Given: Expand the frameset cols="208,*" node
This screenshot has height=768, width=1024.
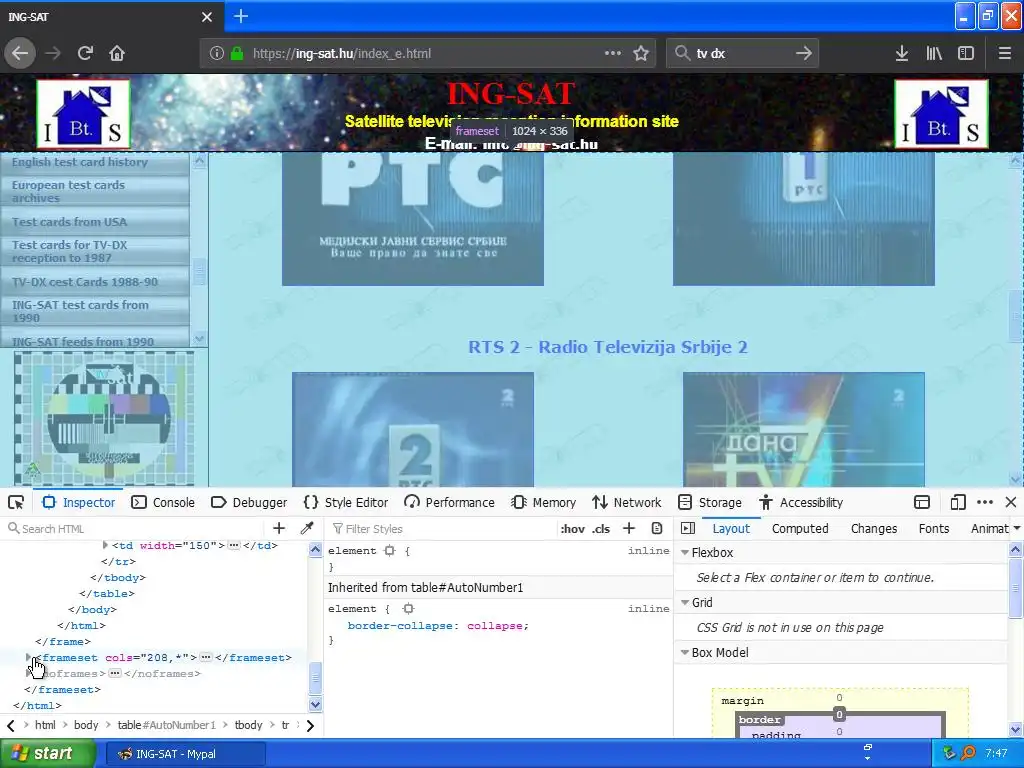Looking at the screenshot, I should [28, 657].
